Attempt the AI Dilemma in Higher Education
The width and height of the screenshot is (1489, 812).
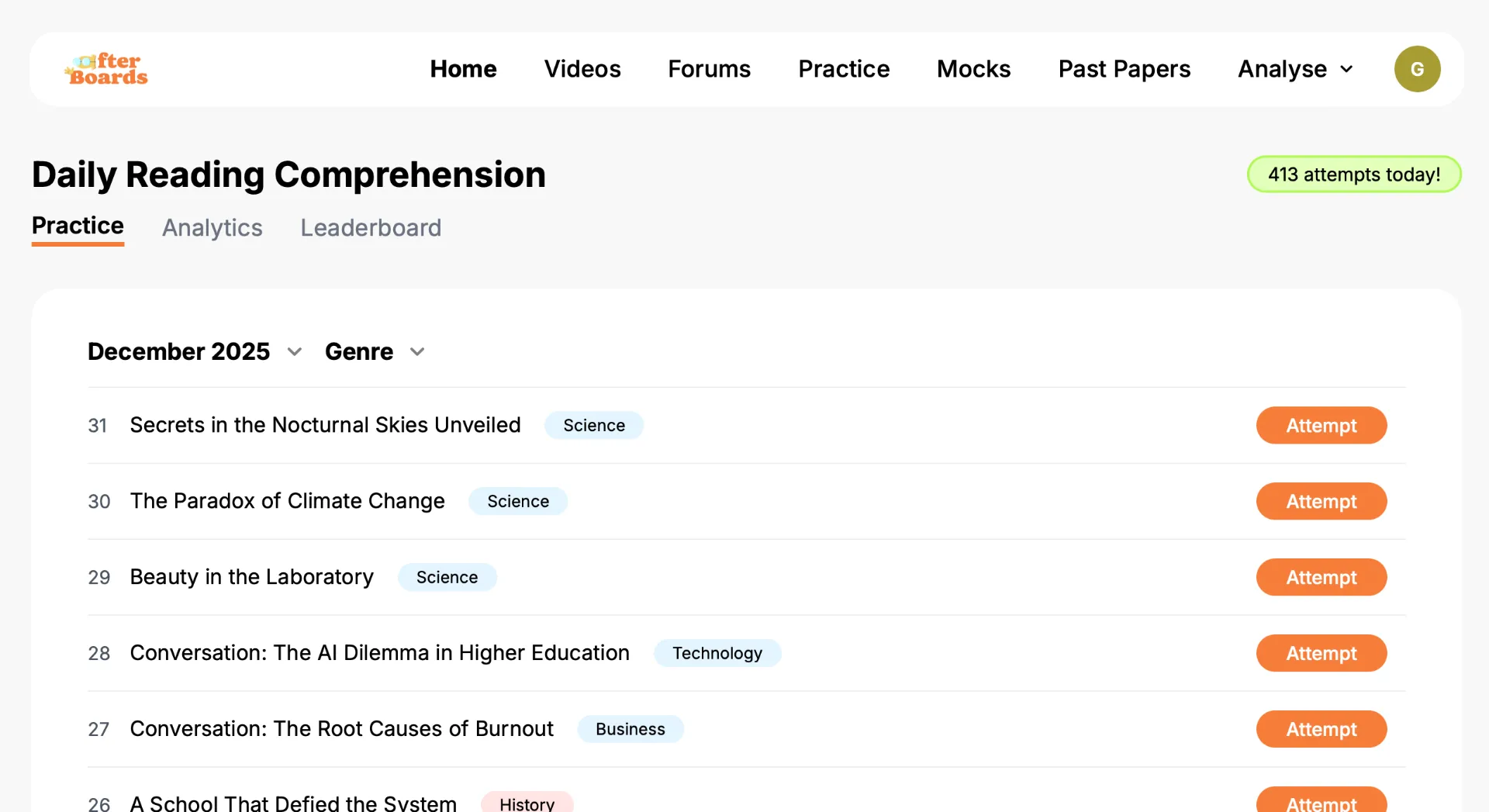click(x=1321, y=653)
